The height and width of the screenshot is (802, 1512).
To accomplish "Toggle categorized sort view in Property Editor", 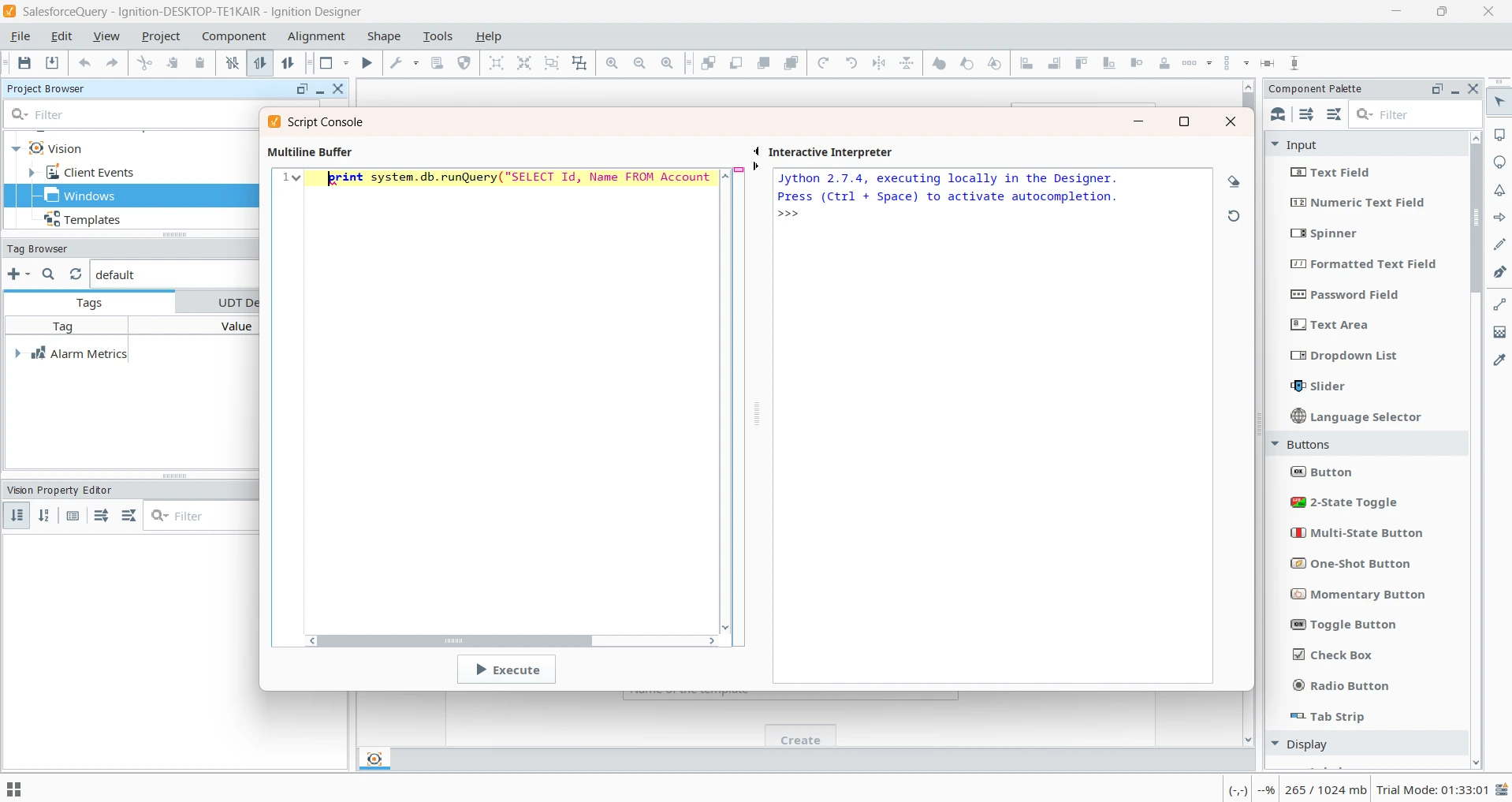I will tap(17, 517).
